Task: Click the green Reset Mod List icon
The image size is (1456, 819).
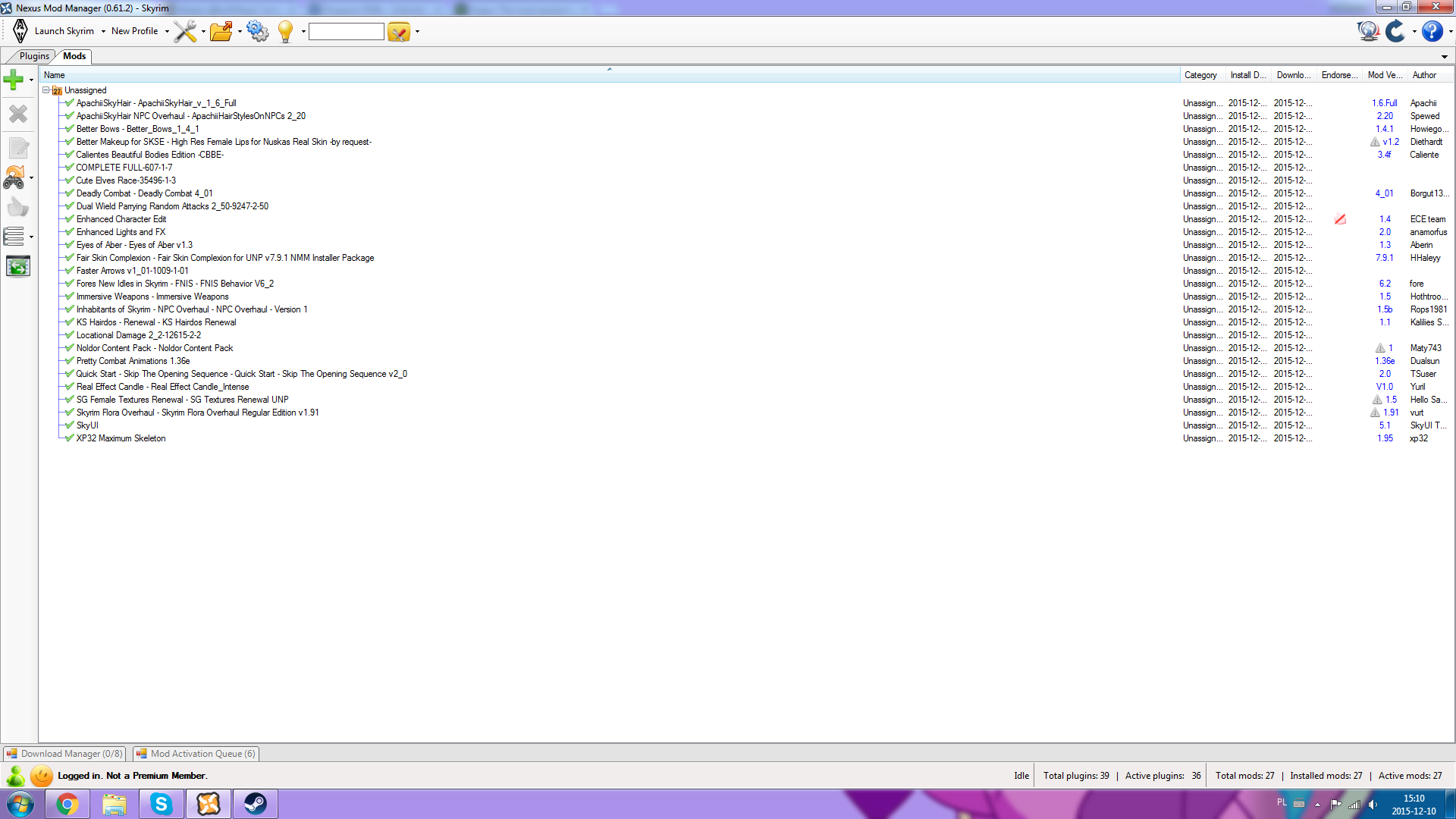Action: tap(18, 266)
